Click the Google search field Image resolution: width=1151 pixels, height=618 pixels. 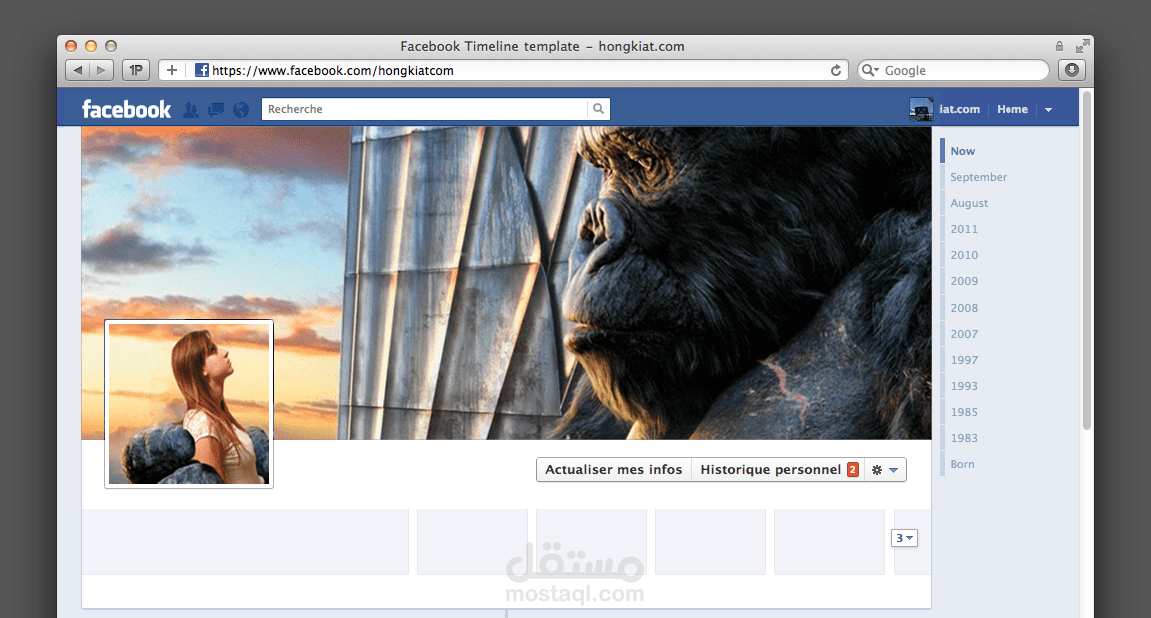coord(954,70)
